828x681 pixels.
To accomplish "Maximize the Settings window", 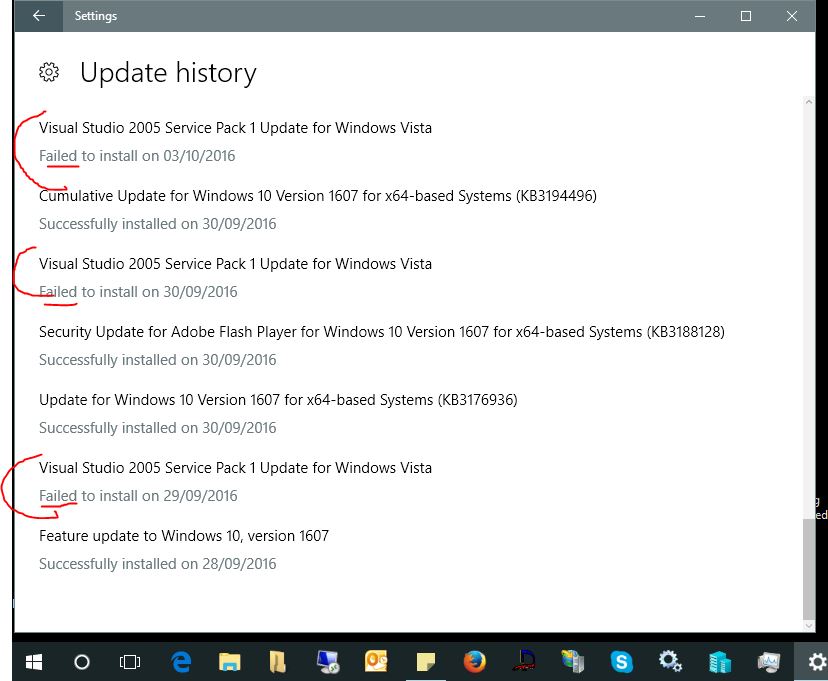I will pos(746,16).
